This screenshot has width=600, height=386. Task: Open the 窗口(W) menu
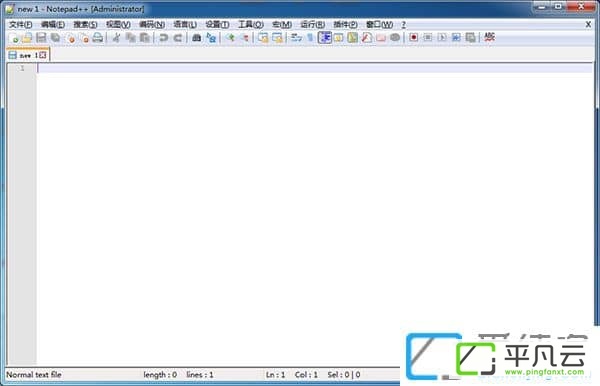(379, 24)
